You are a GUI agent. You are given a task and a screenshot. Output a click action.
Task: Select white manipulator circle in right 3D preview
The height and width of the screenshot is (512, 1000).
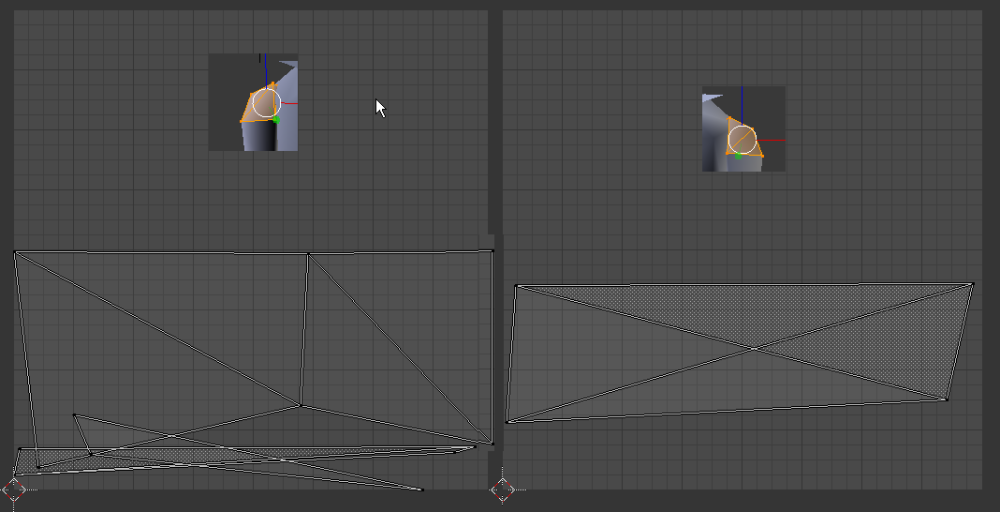(742, 139)
